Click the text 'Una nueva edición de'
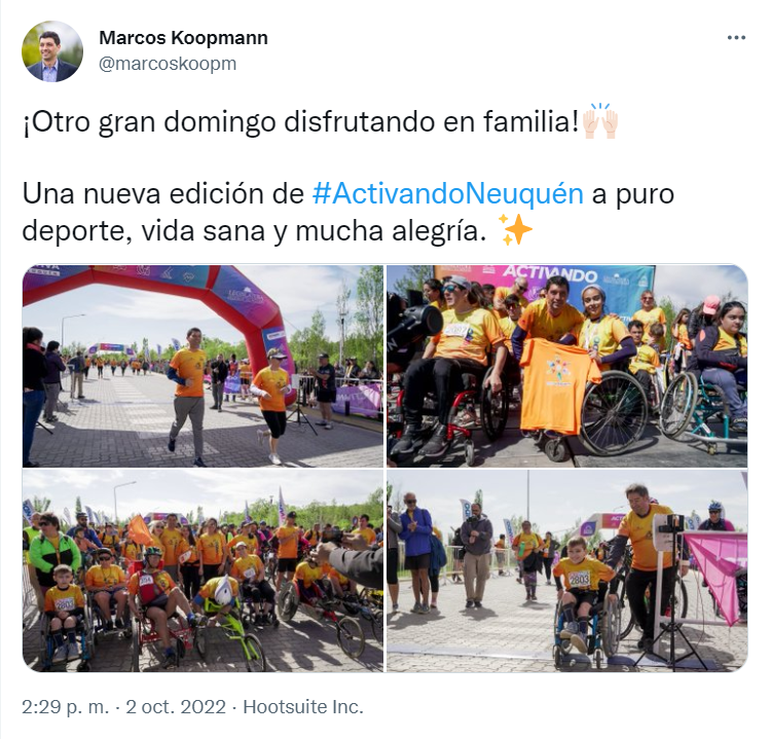 pos(163,193)
